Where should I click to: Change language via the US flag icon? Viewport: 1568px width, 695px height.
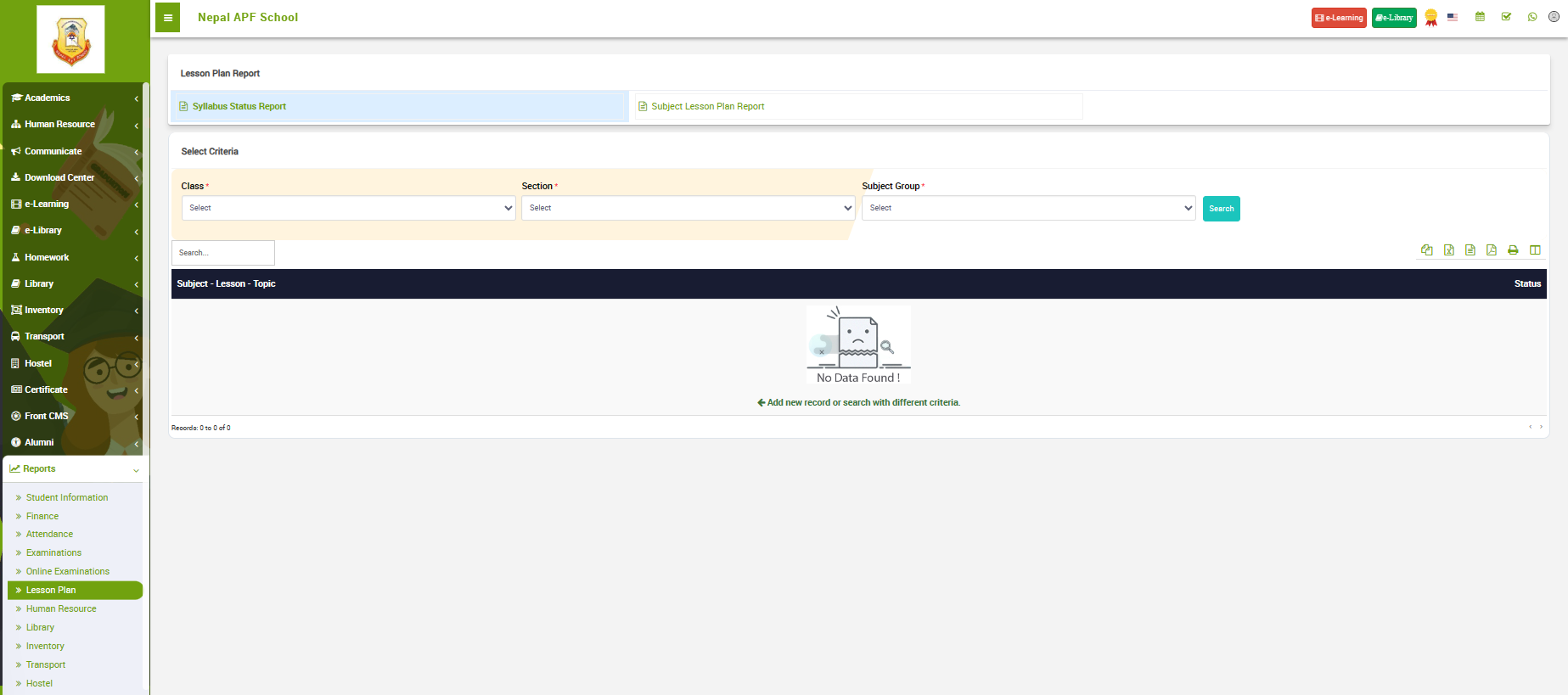pyautogui.click(x=1453, y=17)
